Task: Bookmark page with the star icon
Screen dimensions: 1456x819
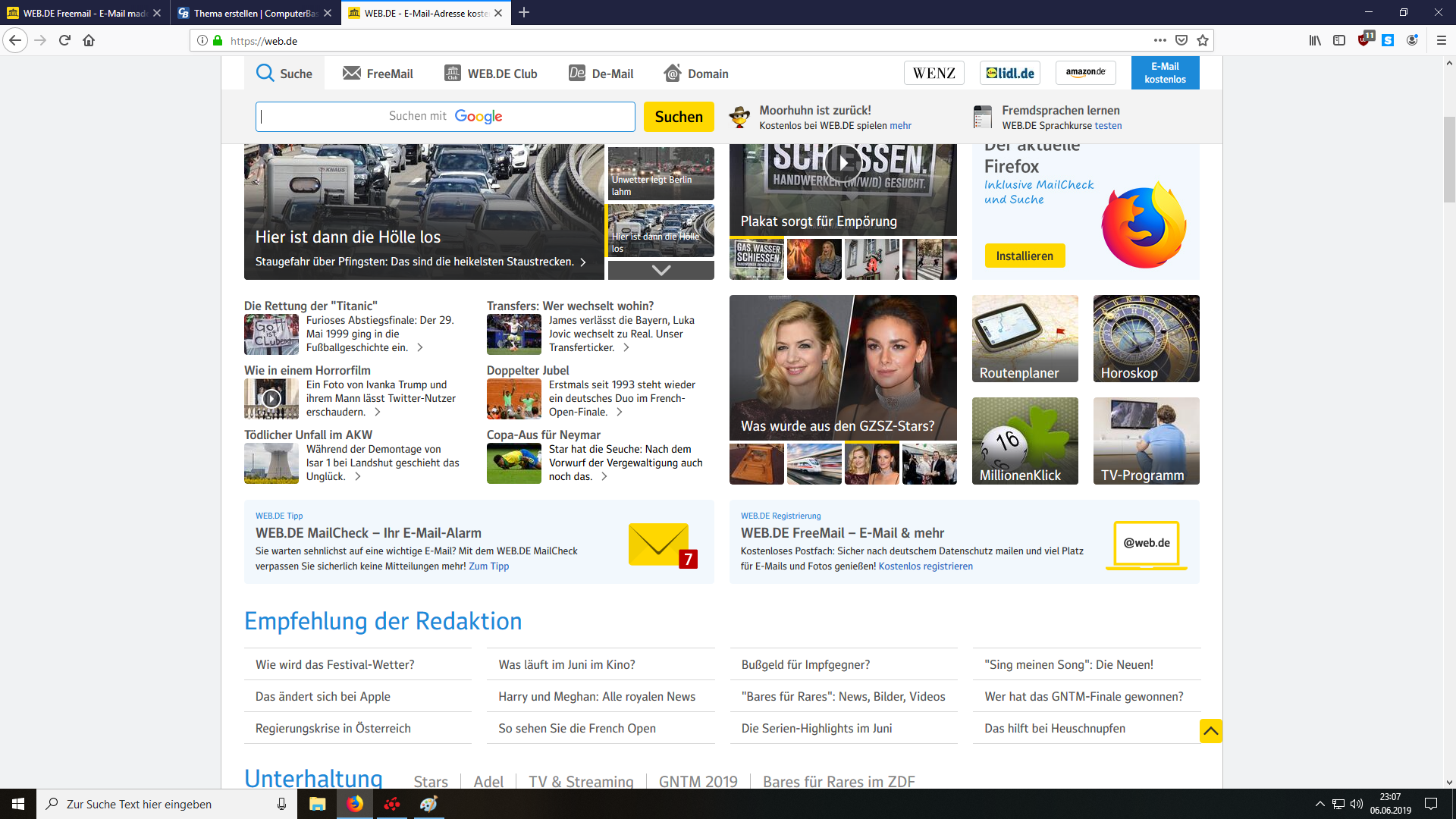Action: 1203,40
